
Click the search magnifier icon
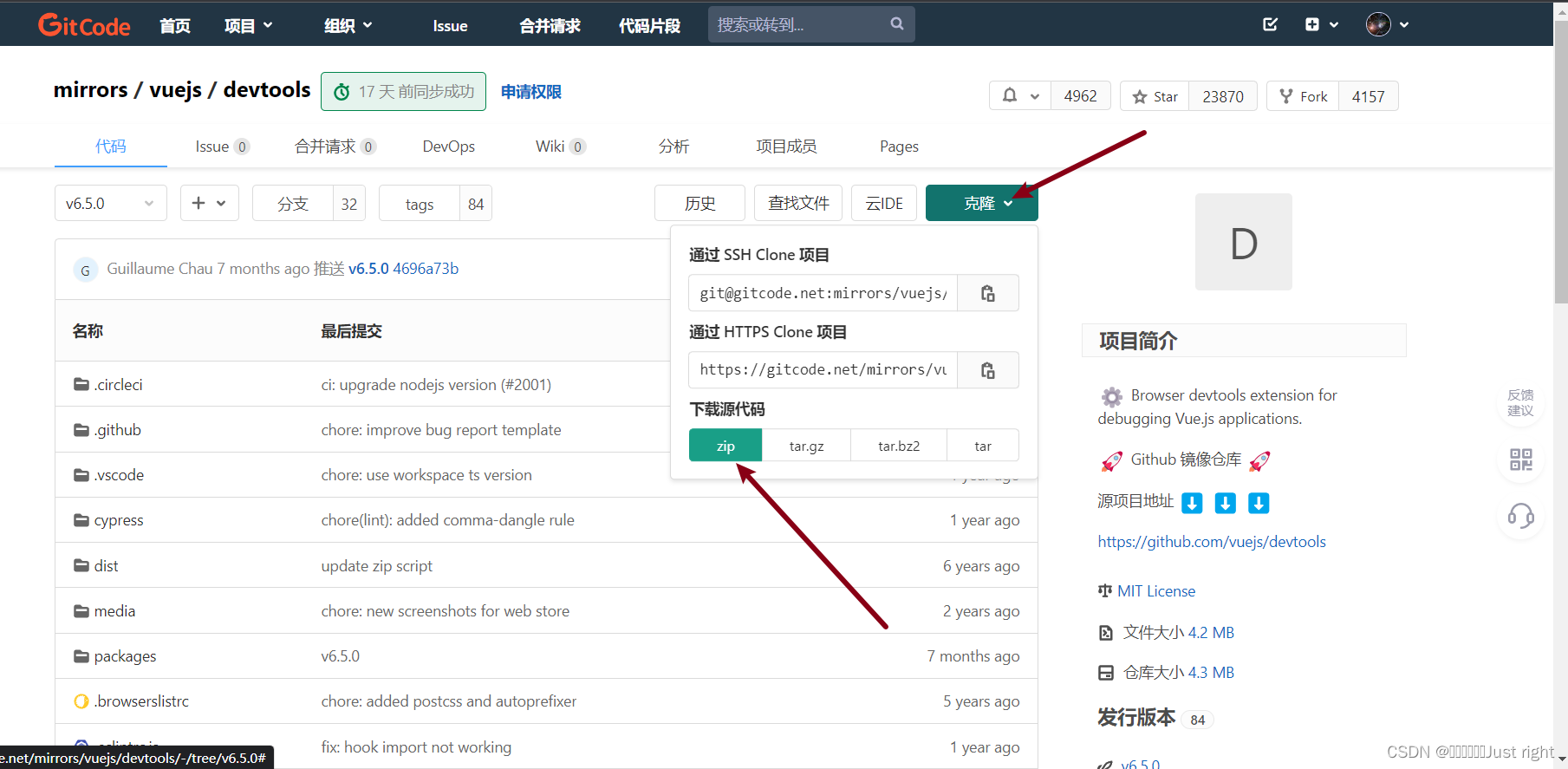point(897,24)
